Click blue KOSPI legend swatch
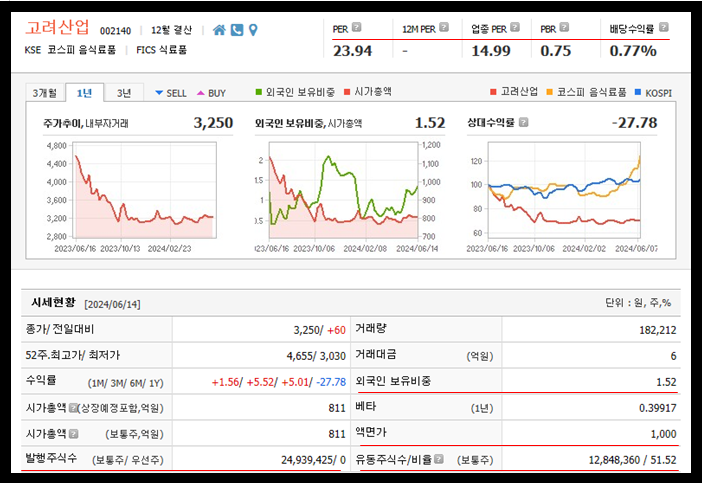Screen dimensions: 702x483 click(638, 92)
